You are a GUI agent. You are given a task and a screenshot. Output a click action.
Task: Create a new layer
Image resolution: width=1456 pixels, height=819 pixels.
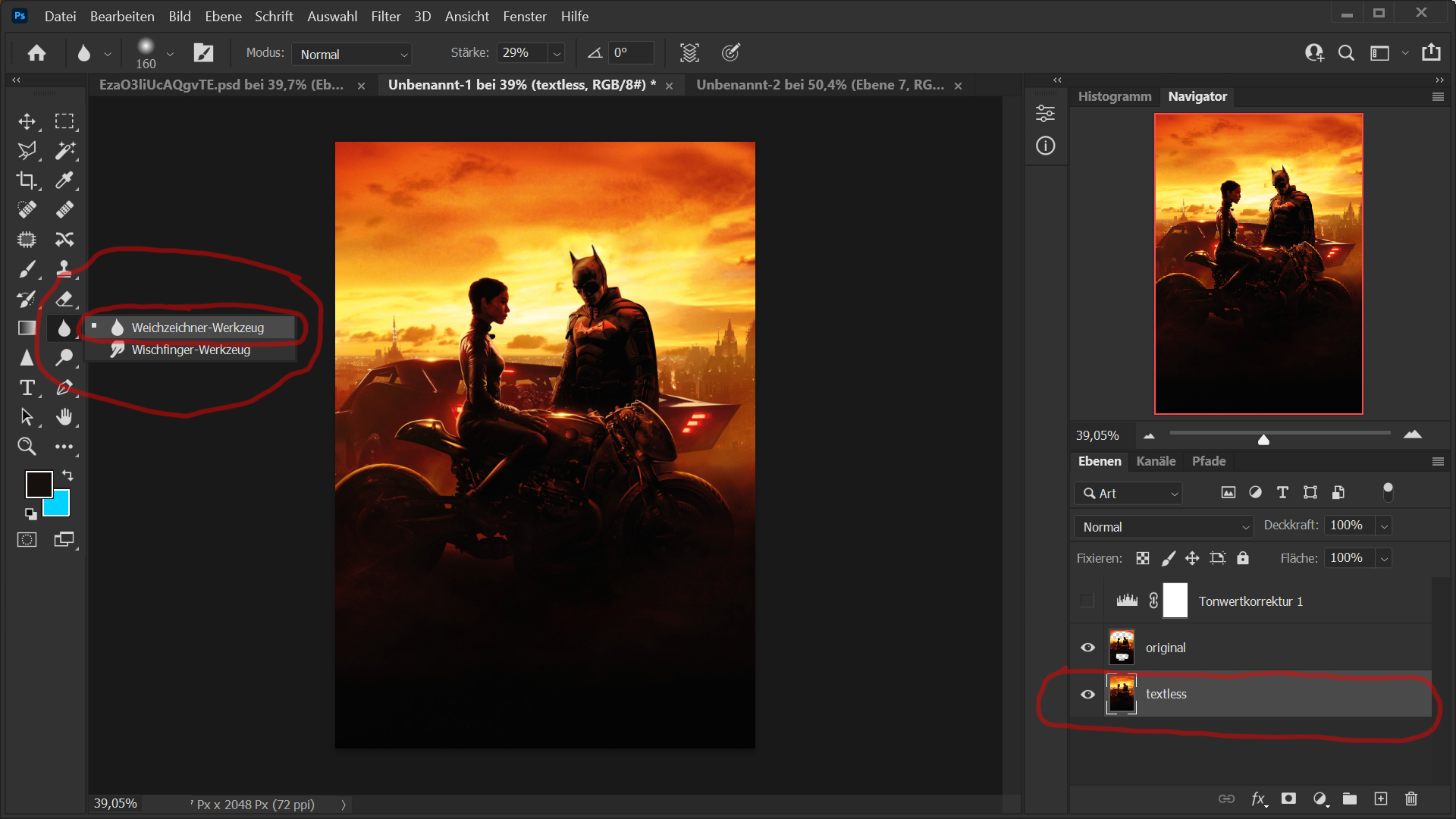(x=1381, y=799)
